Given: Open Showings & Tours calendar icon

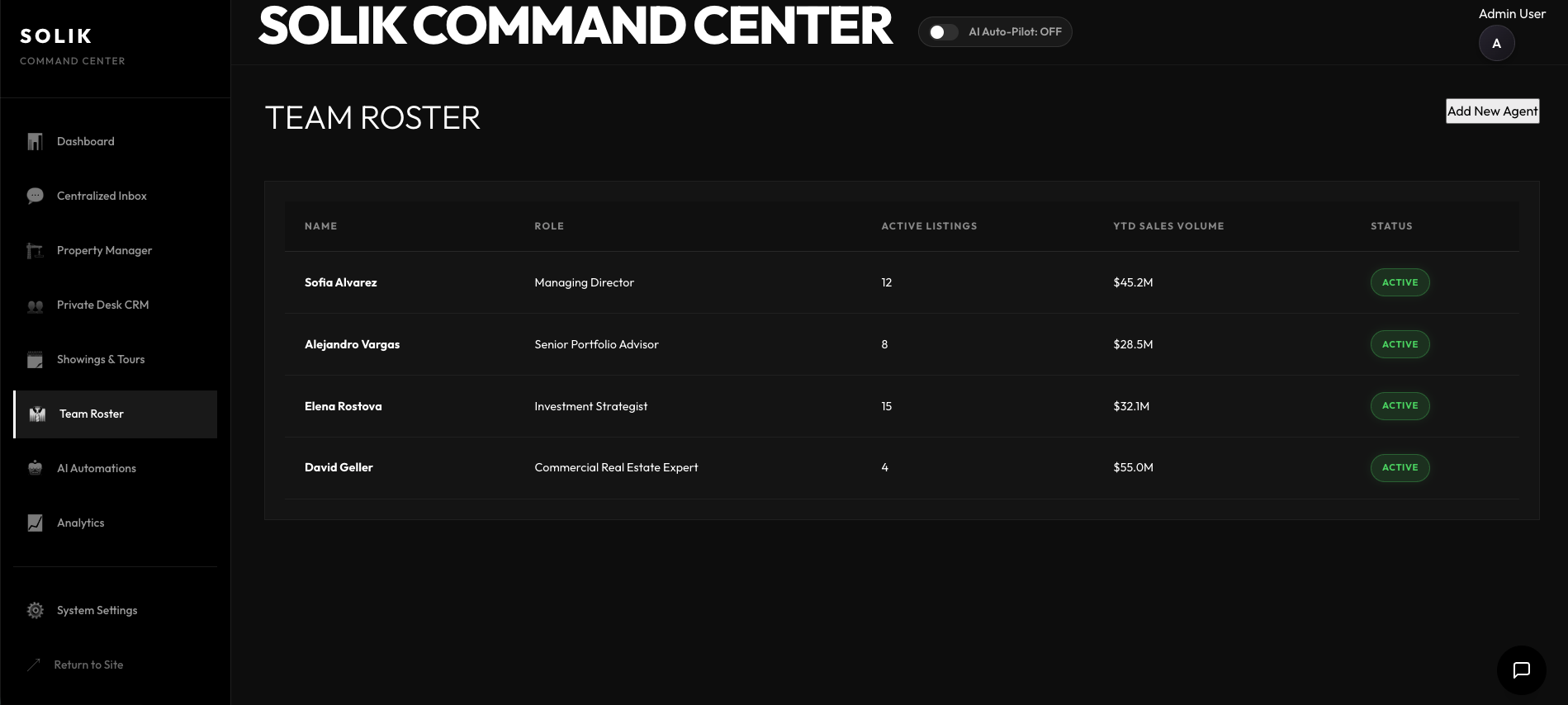Looking at the screenshot, I should 35,360.
